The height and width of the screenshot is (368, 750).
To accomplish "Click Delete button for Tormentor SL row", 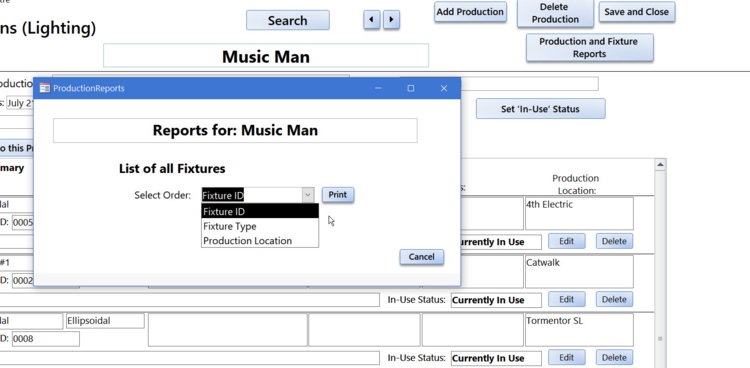I will (614, 357).
